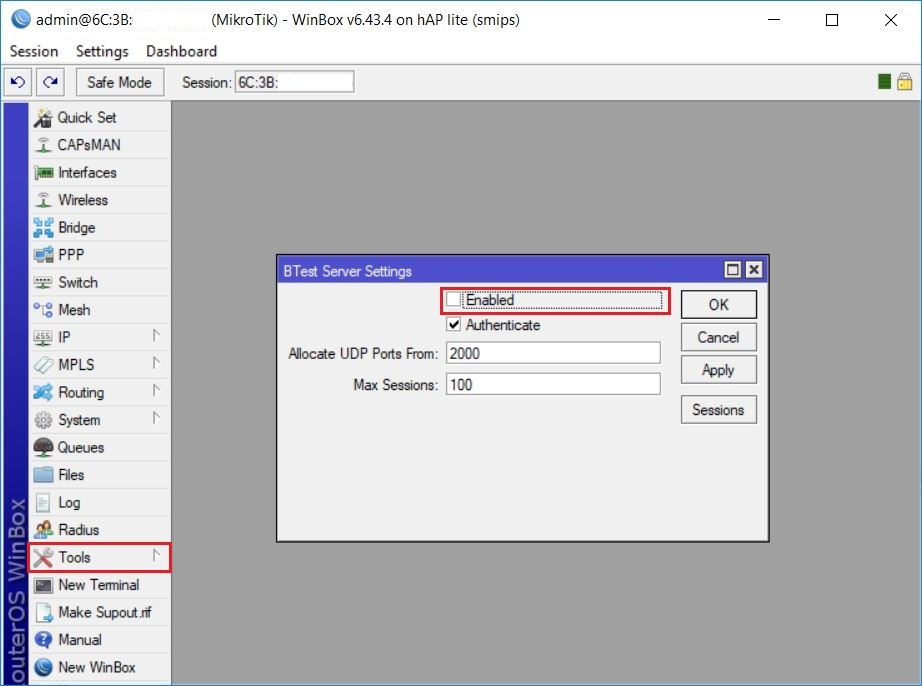Expand the Routing submenu
This screenshot has height=686, width=922.
99,392
